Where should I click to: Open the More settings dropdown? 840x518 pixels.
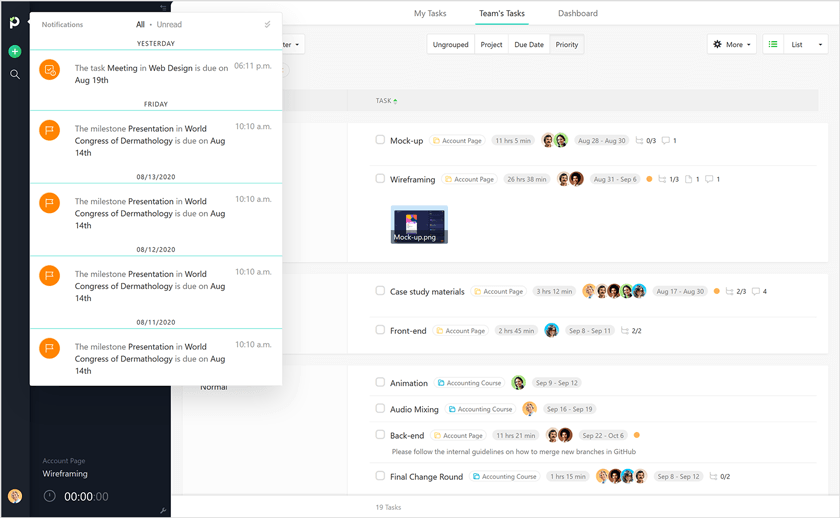[x=731, y=44]
